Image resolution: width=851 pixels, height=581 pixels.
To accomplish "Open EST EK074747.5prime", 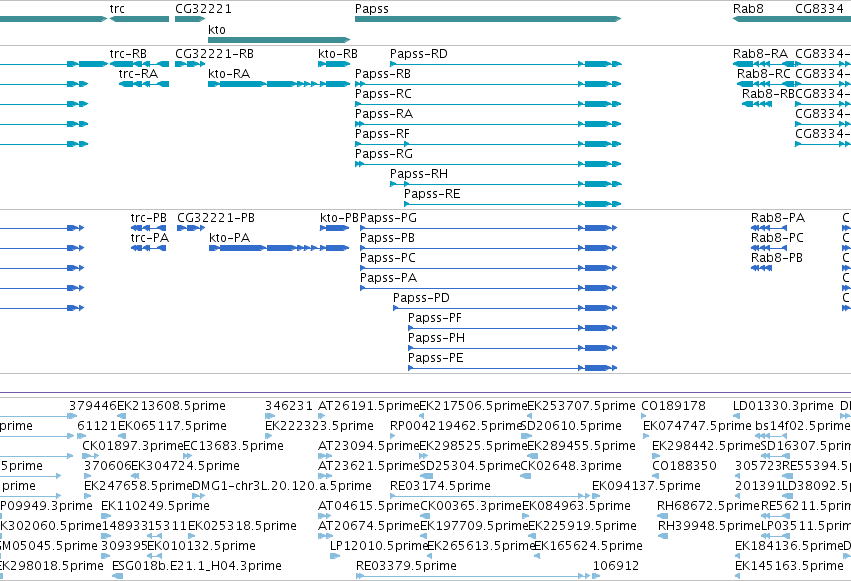I will coord(697,426).
